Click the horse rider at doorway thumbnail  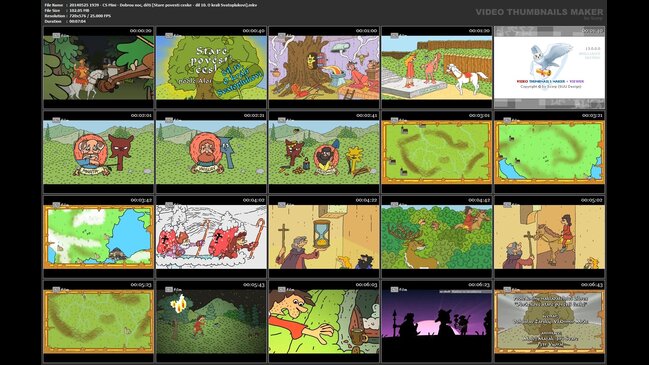550,237
